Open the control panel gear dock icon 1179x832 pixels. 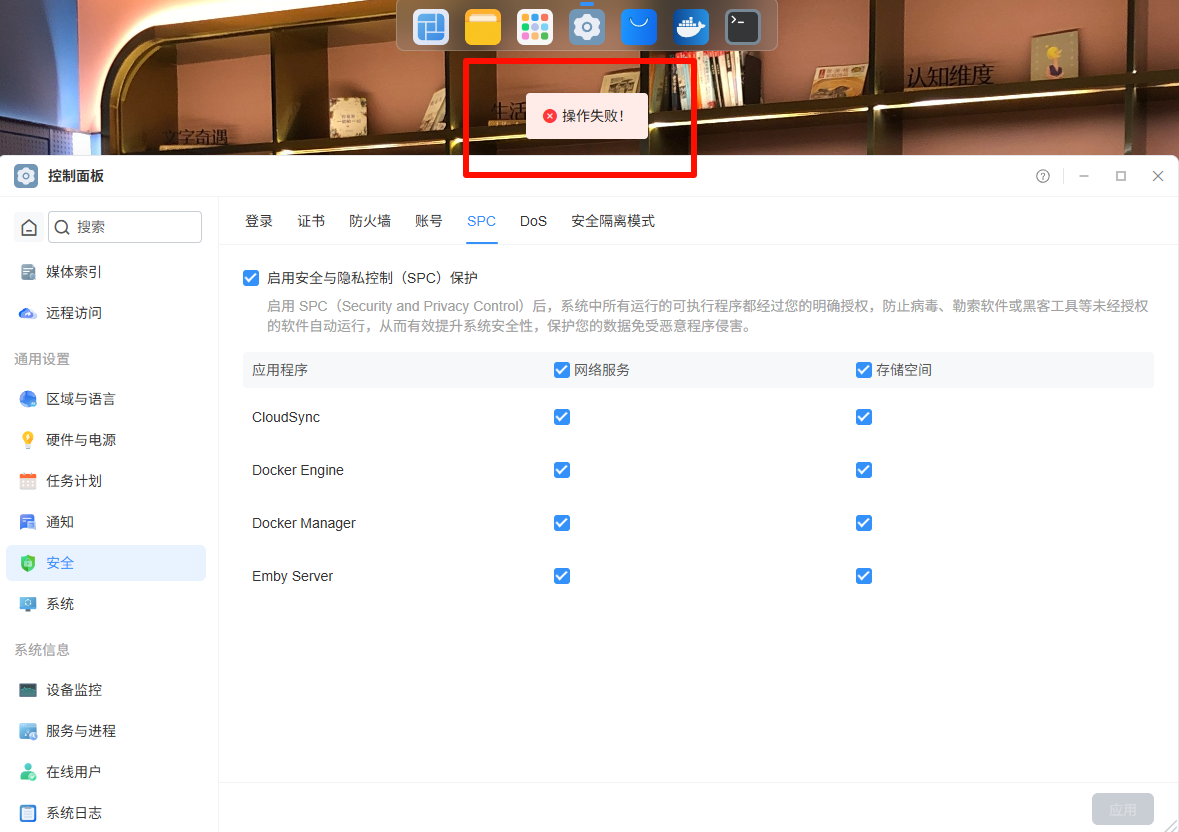click(x=586, y=27)
